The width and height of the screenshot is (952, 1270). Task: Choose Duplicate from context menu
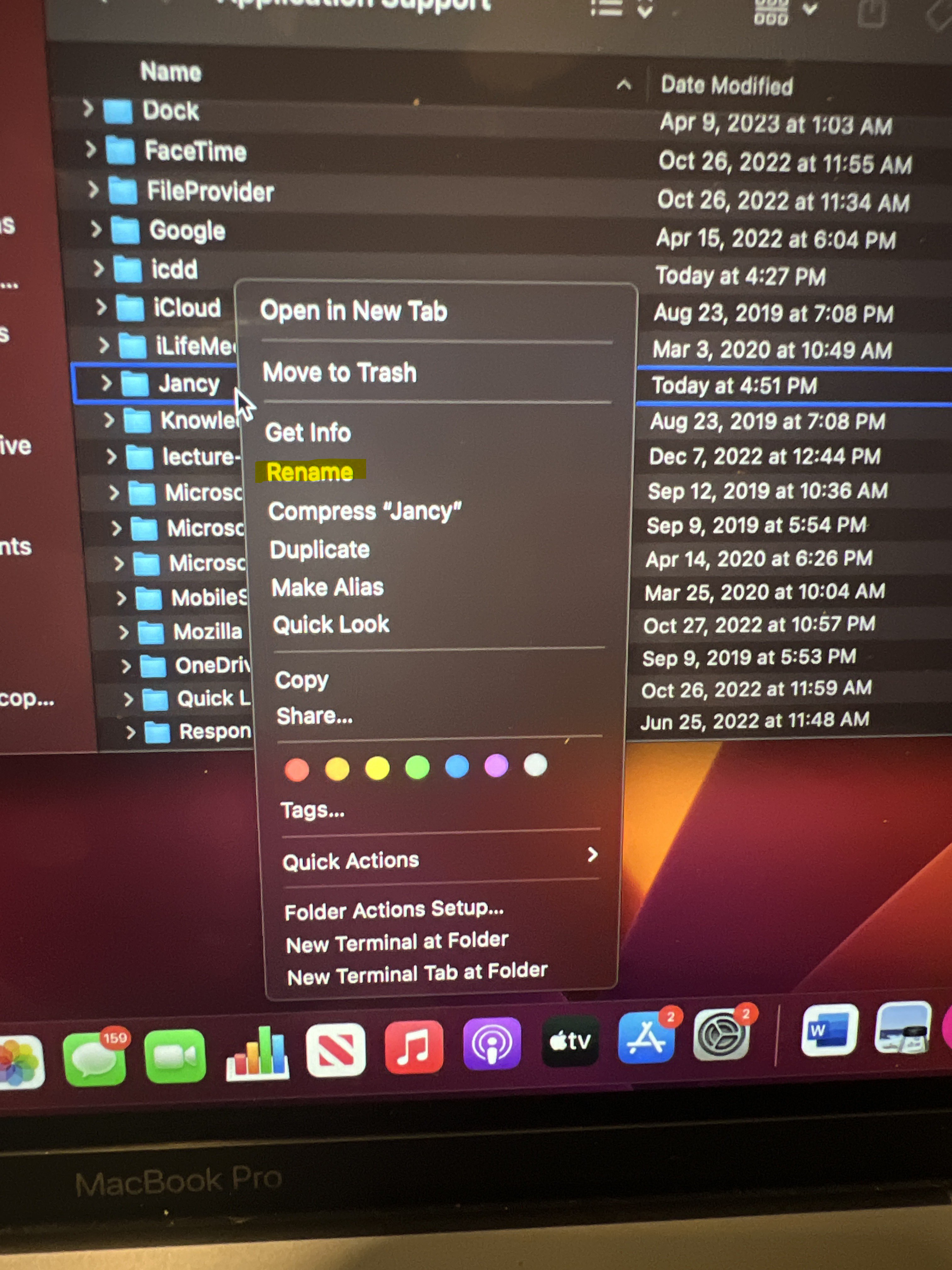[320, 549]
